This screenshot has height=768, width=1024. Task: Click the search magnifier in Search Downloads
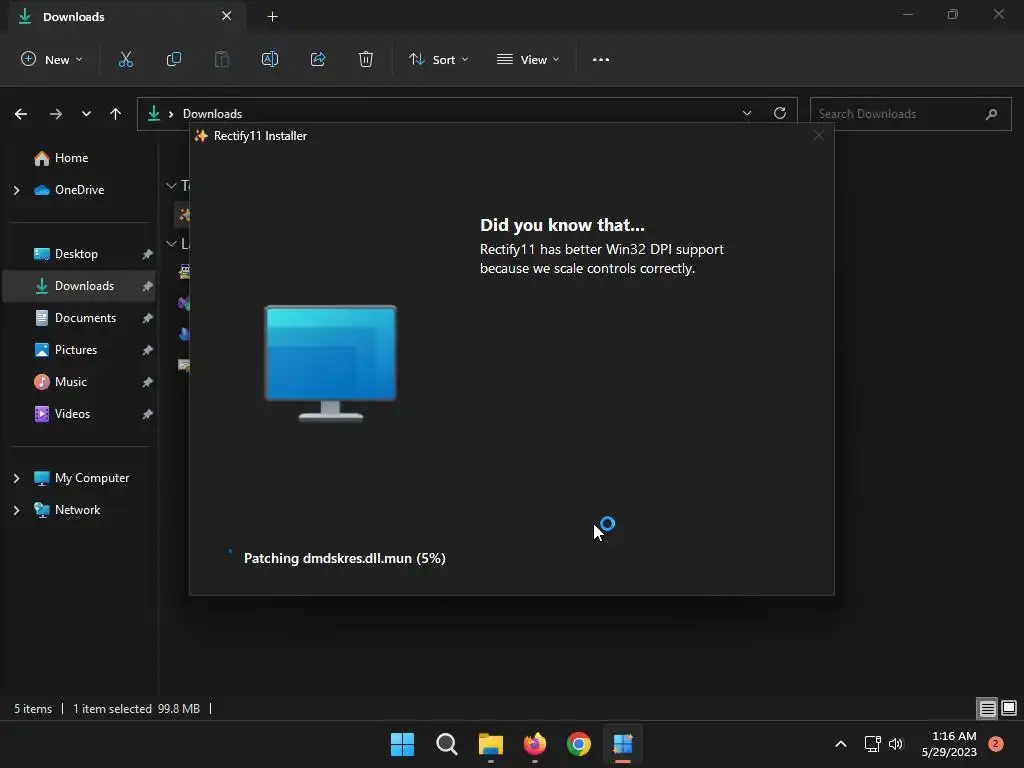click(x=991, y=114)
